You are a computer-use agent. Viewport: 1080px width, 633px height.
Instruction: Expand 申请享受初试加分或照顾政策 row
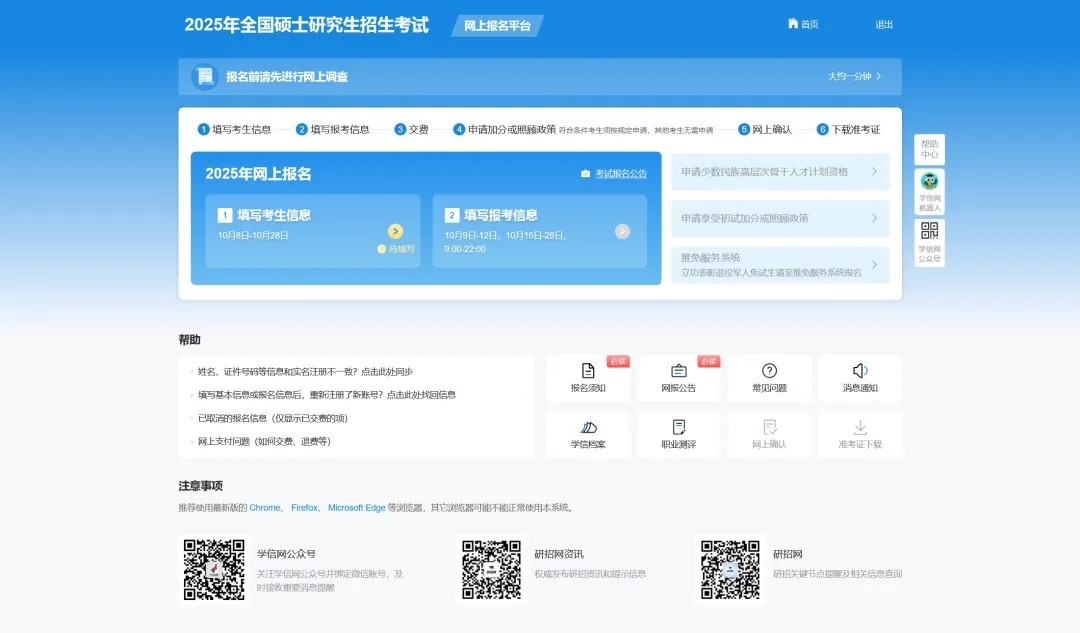(780, 218)
